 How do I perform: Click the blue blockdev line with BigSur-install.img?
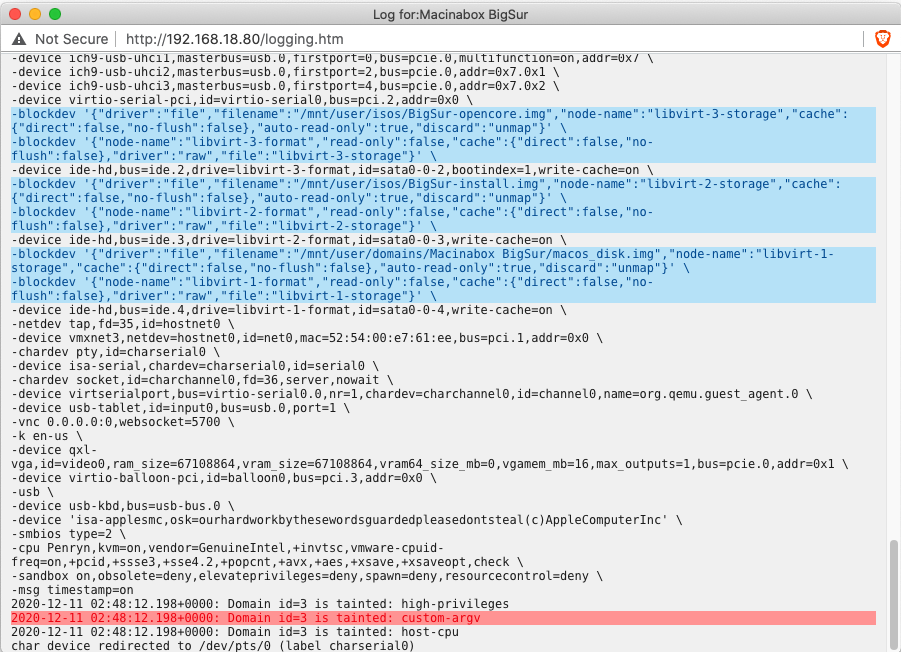(x=443, y=191)
